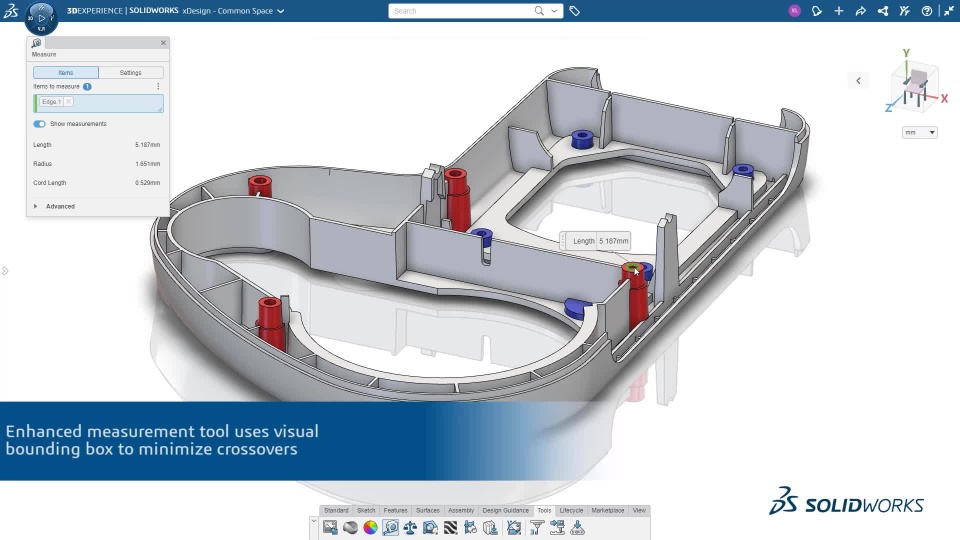
Task: Click the Items to measure selection box
Action: pos(99,103)
